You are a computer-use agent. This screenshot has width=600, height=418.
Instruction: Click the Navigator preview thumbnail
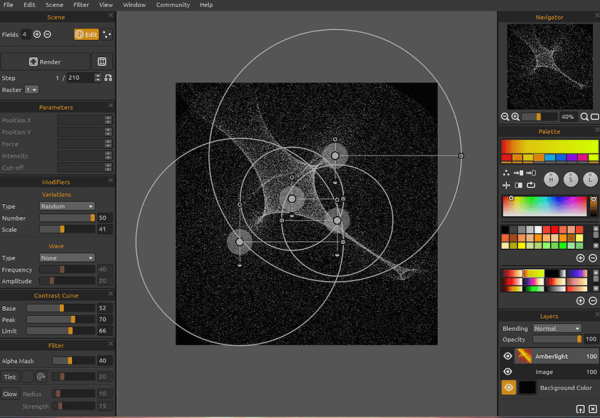[549, 67]
